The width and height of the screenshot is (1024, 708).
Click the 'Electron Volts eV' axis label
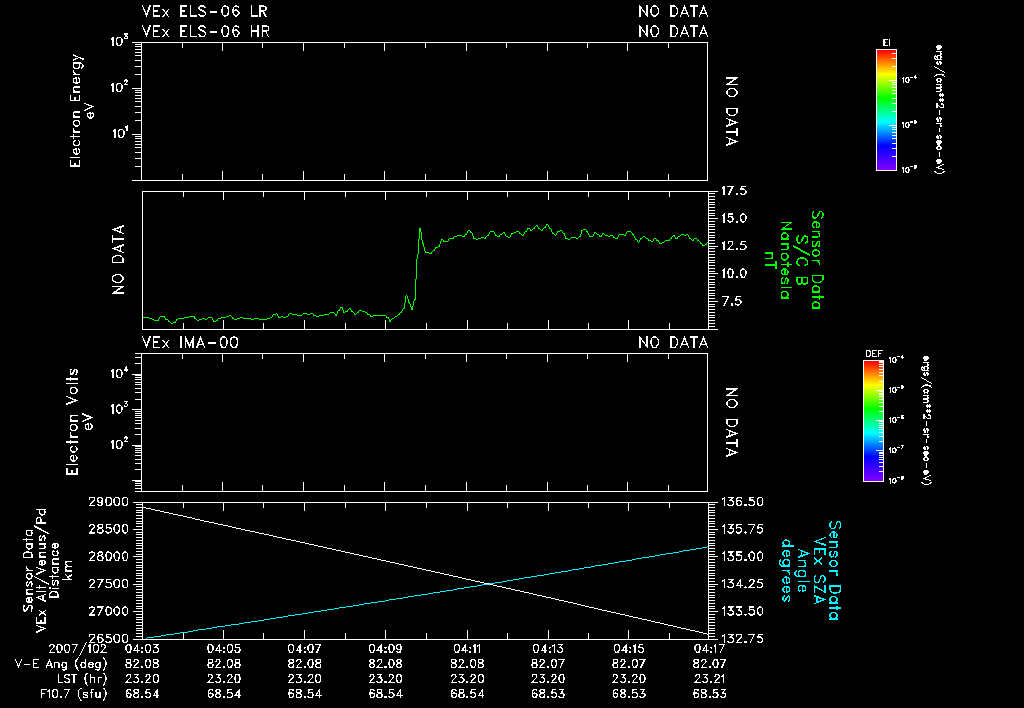pyautogui.click(x=80, y=422)
